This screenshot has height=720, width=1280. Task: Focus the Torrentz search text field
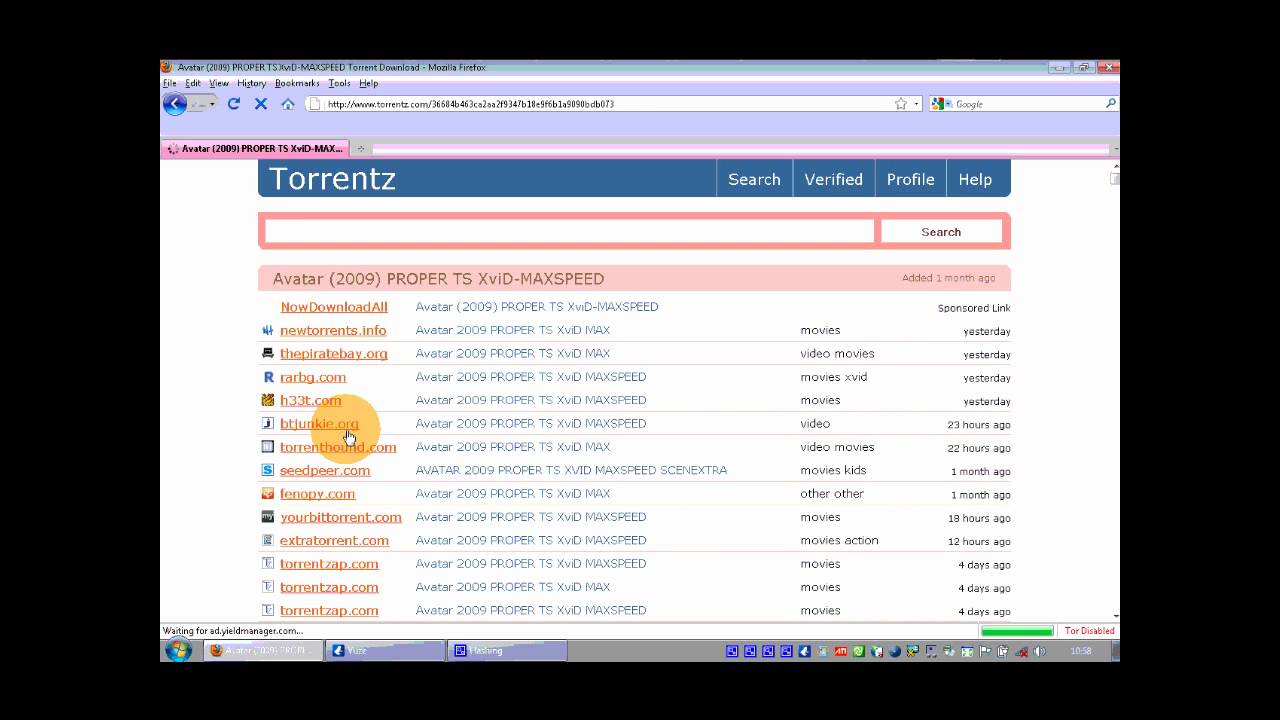(x=569, y=231)
